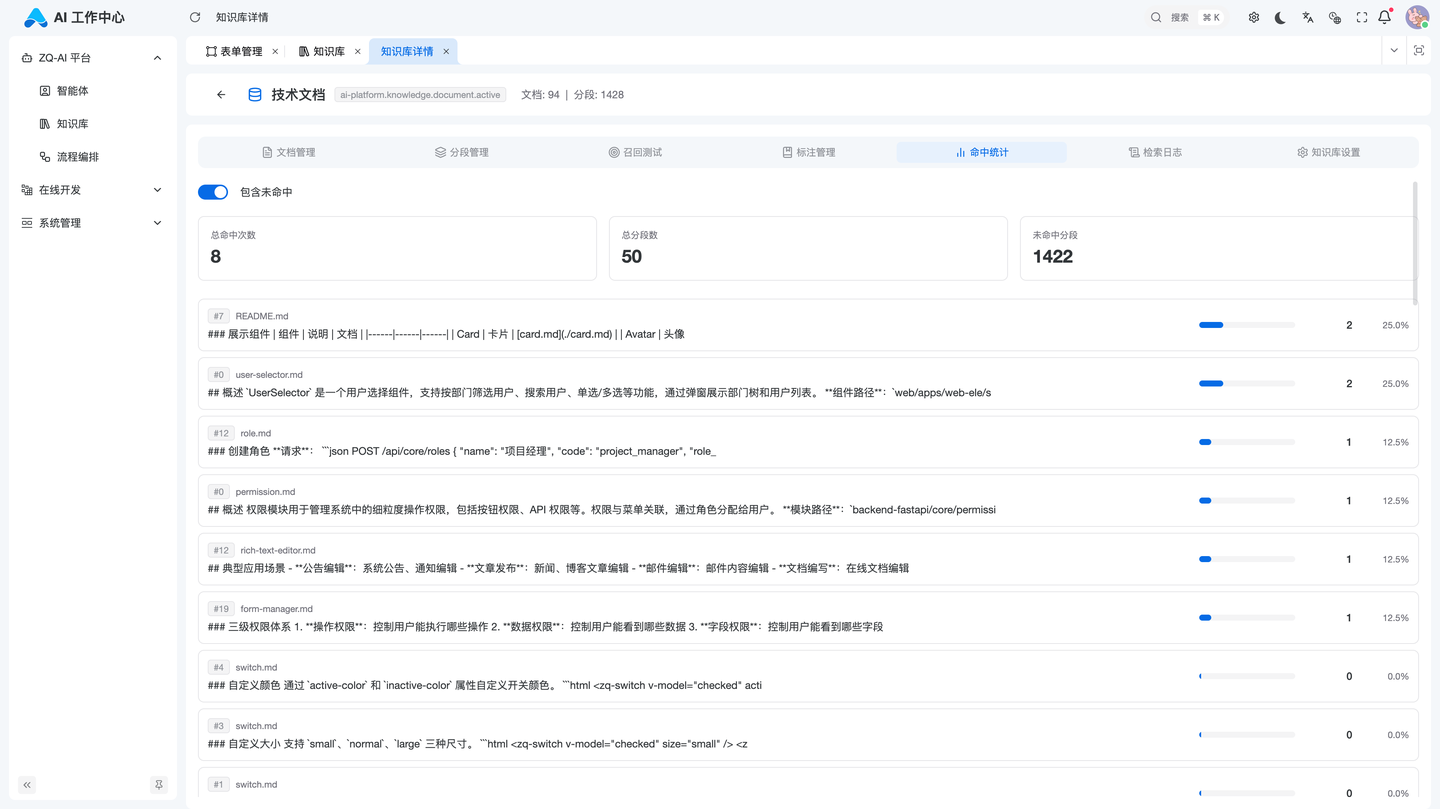Switch to dark mode with moon icon
The width and height of the screenshot is (1440, 809).
coord(1280,17)
